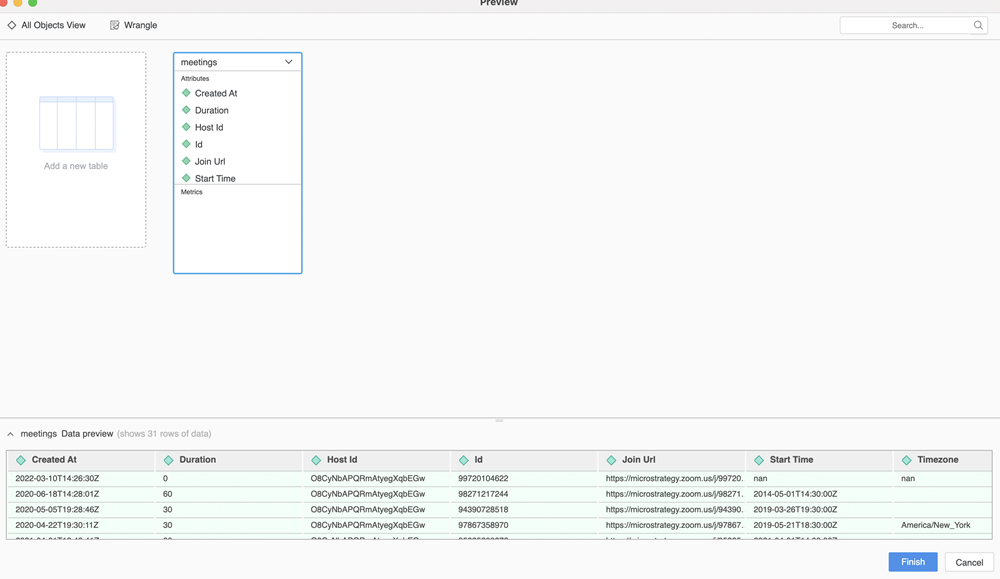
Task: Open the All Objects View
Action: pyautogui.click(x=53, y=25)
